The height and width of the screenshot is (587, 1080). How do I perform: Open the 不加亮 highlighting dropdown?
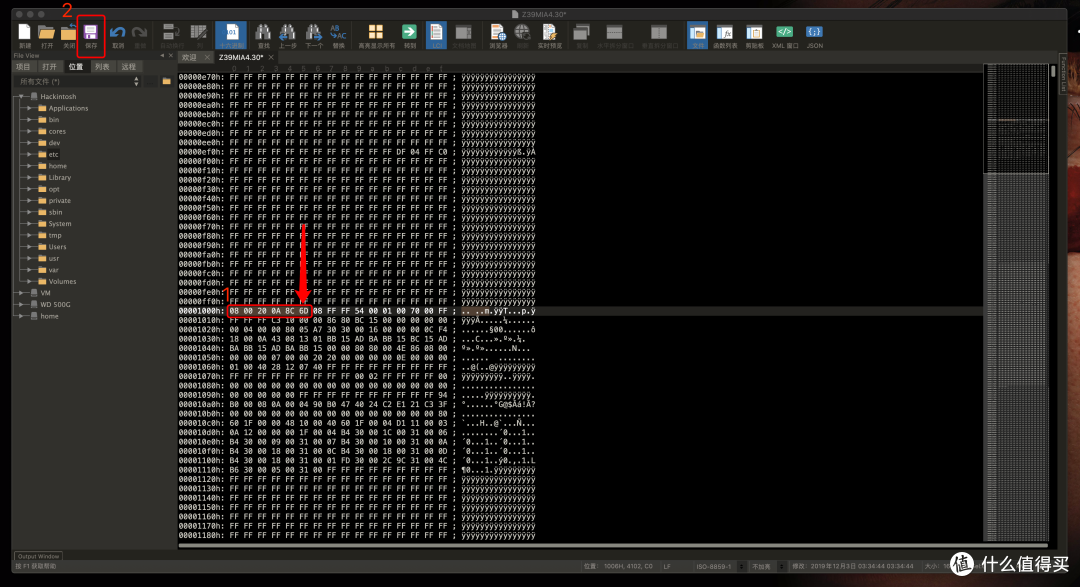[x=767, y=566]
